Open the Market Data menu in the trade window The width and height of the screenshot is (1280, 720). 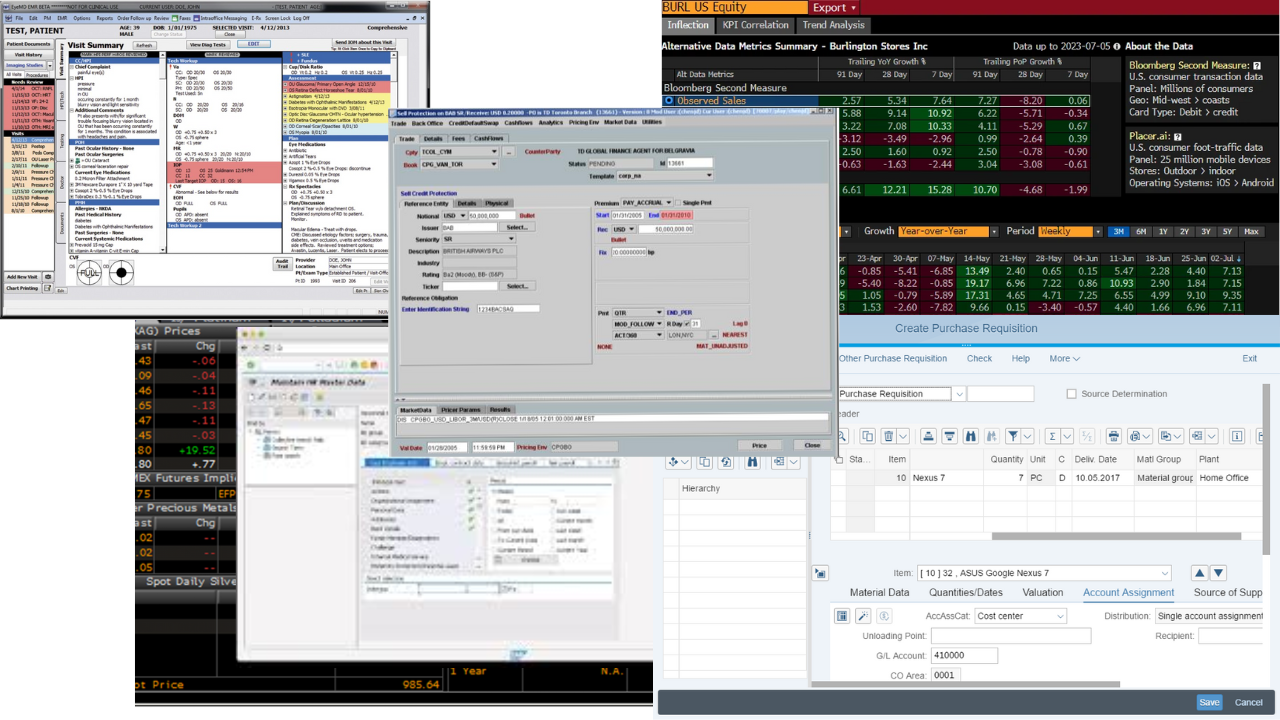622,125
